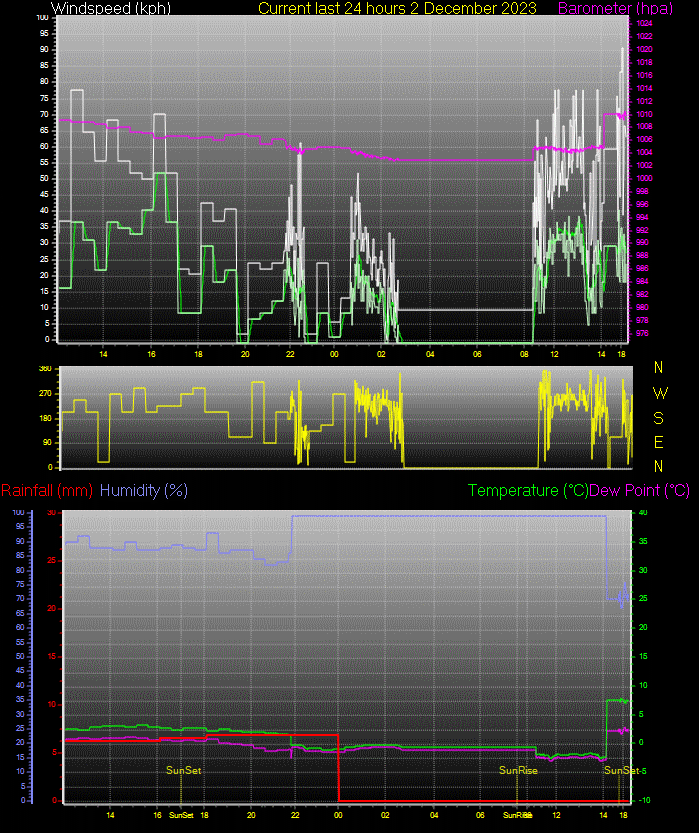This screenshot has height=833, width=699.
Task: Click the S compass direction letter
Action: coord(658,417)
